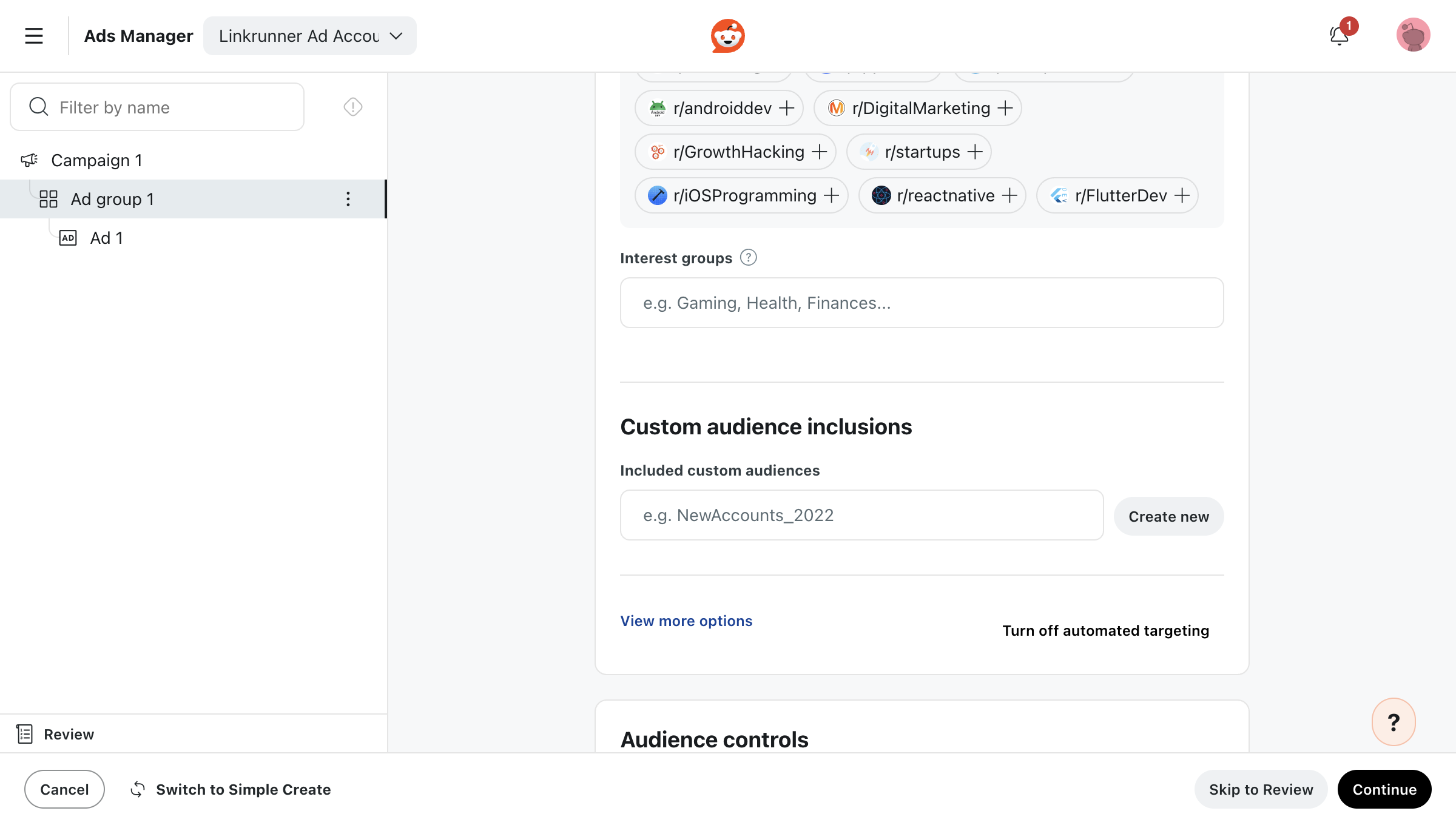Turn off automated targeting
This screenshot has width=1456, height=825.
(1105, 630)
